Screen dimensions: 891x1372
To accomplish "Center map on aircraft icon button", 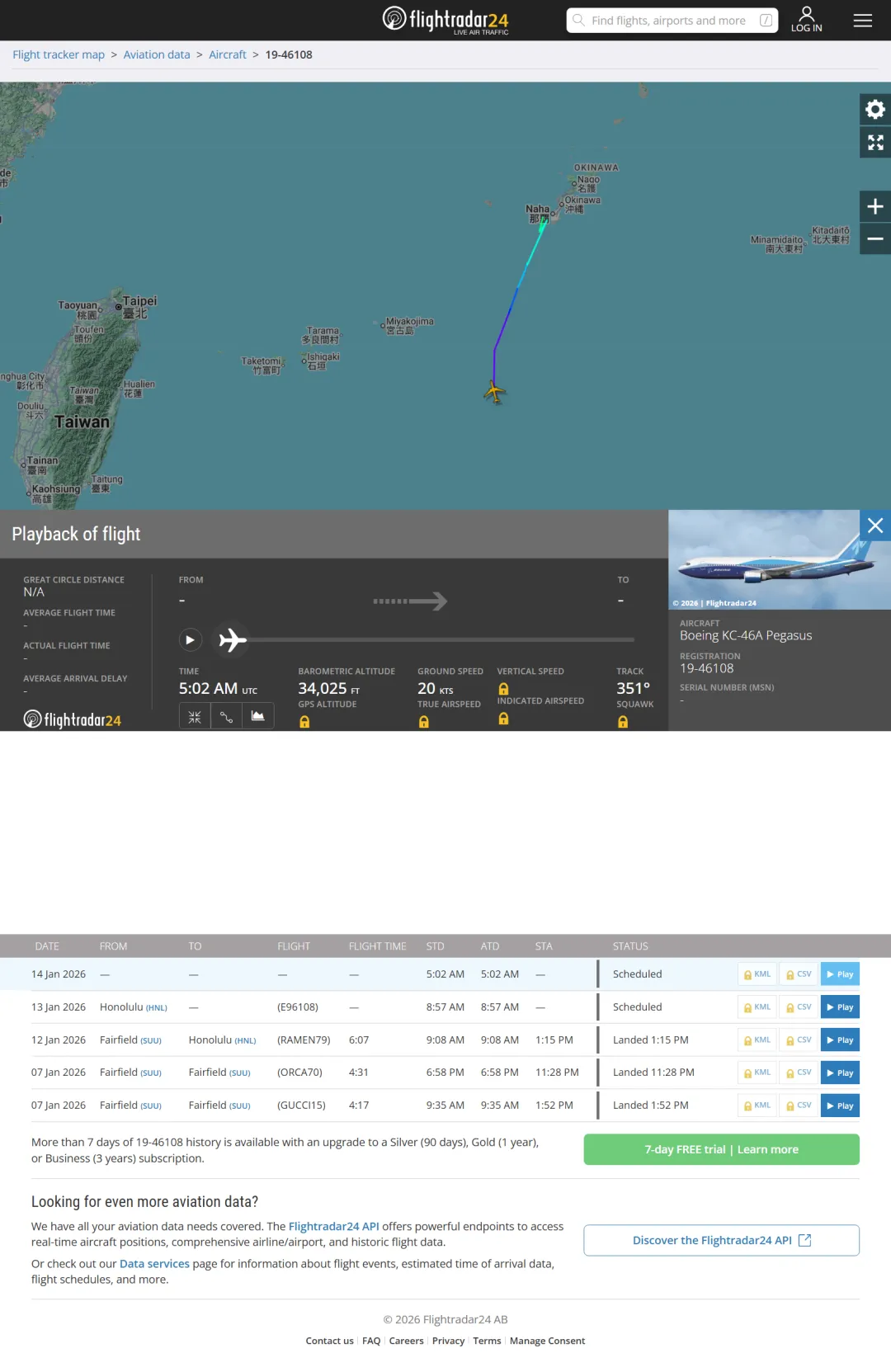I will [195, 717].
